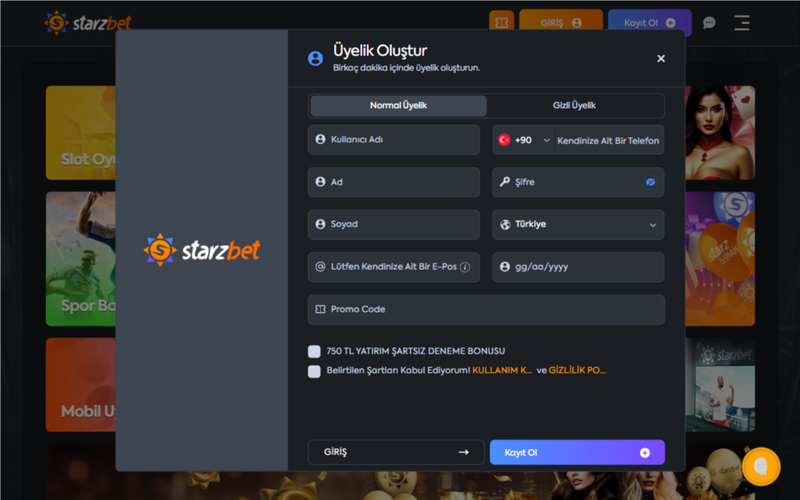Viewport: 800px width, 500px height.
Task: Click the info icon in email field
Action: click(465, 267)
